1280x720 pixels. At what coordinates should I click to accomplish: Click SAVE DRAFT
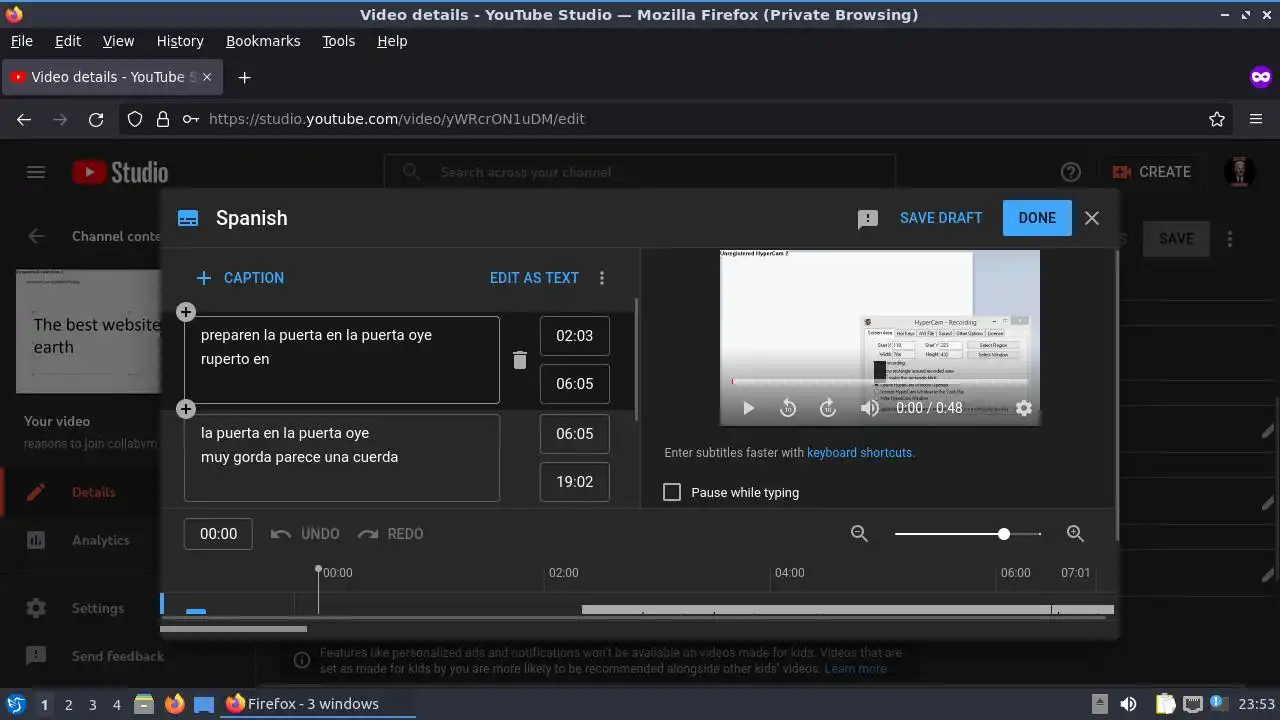941,218
